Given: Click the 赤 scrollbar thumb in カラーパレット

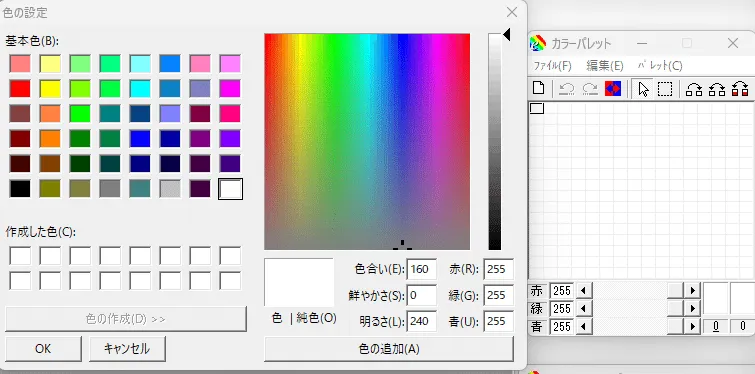Looking at the screenshot, I should 675,290.
